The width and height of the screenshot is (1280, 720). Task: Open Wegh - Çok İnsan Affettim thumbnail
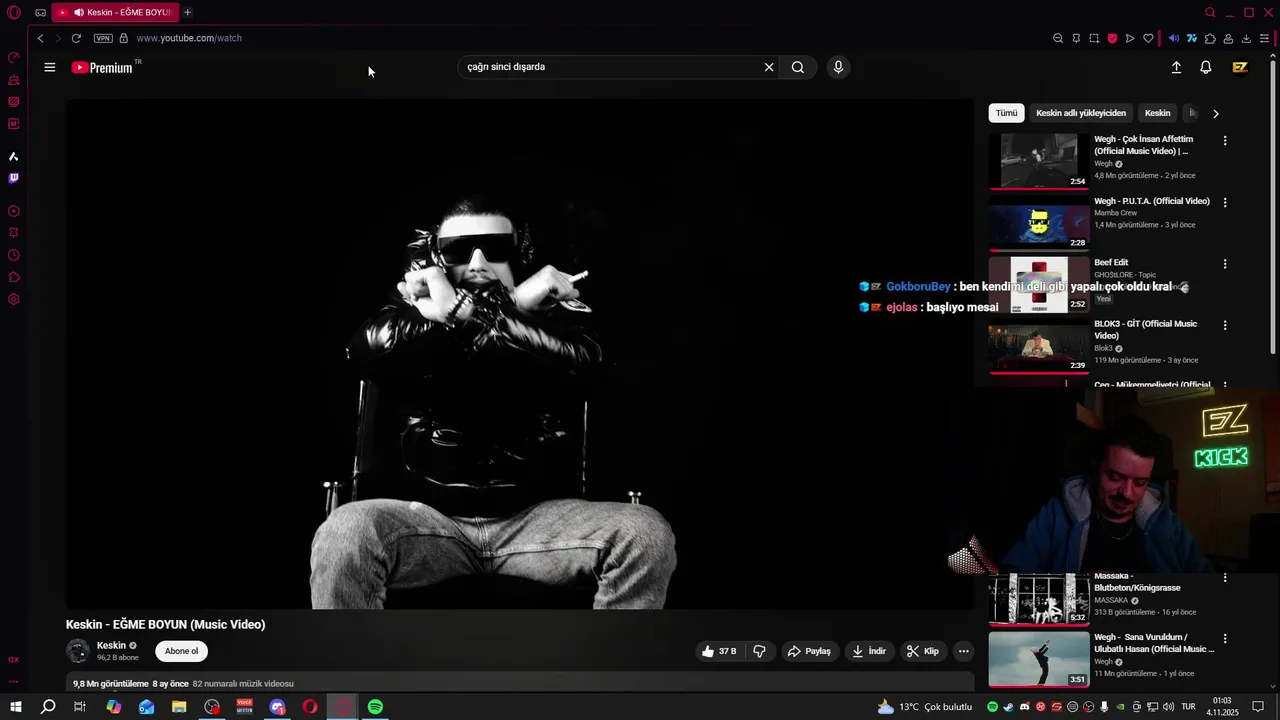1039,160
